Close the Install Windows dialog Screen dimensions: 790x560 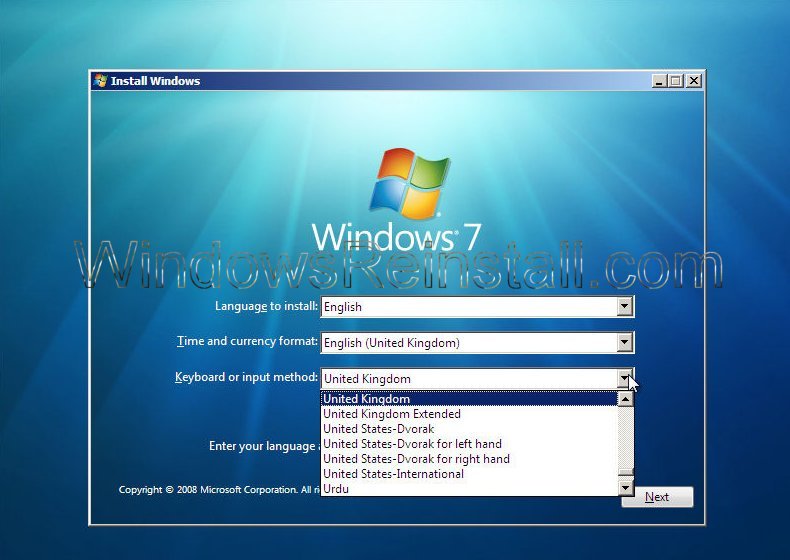[693, 81]
